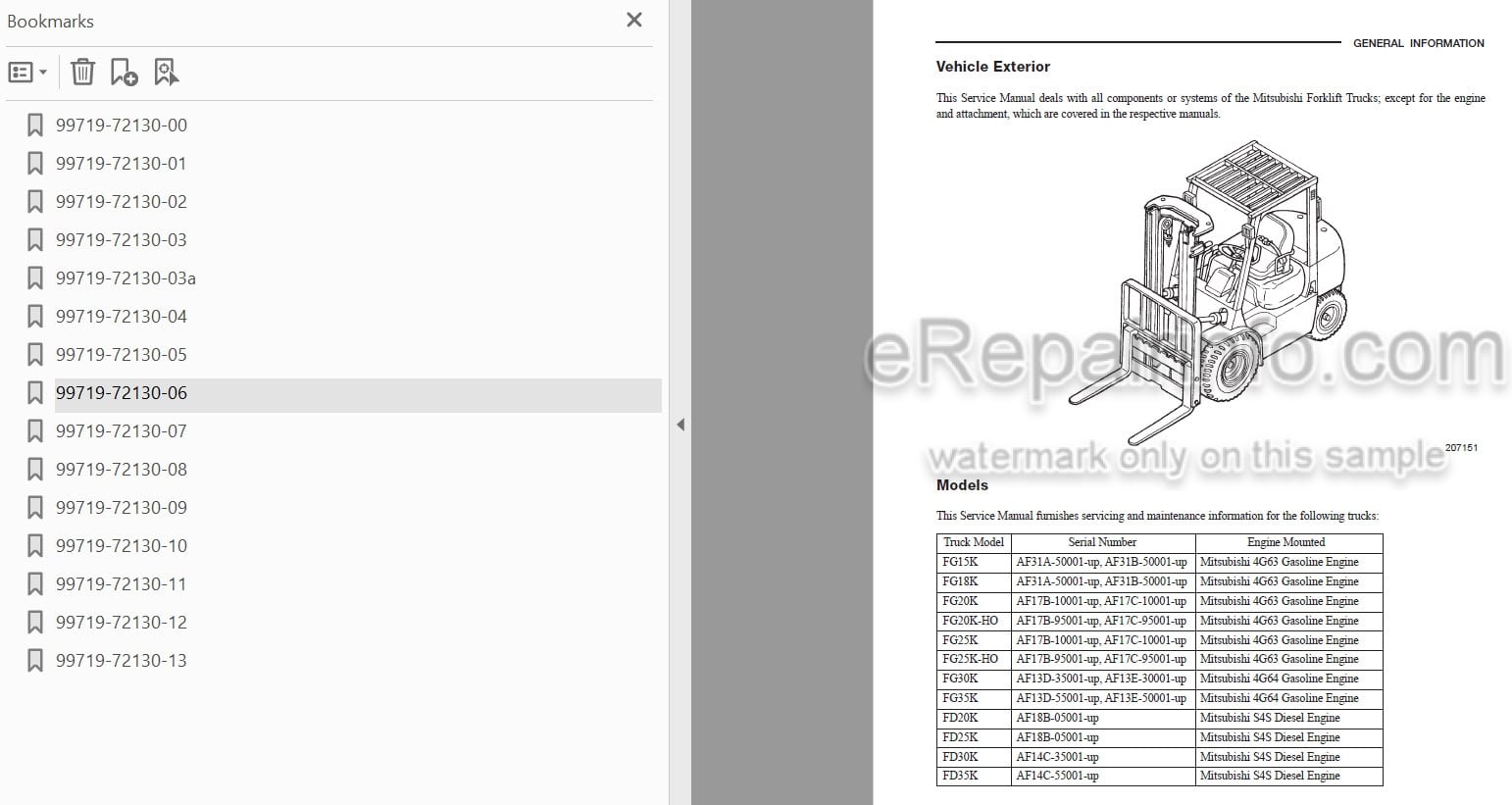Open bookmark 99719-72130-03a
Image resolution: width=1512 pixels, height=805 pixels.
(x=126, y=277)
